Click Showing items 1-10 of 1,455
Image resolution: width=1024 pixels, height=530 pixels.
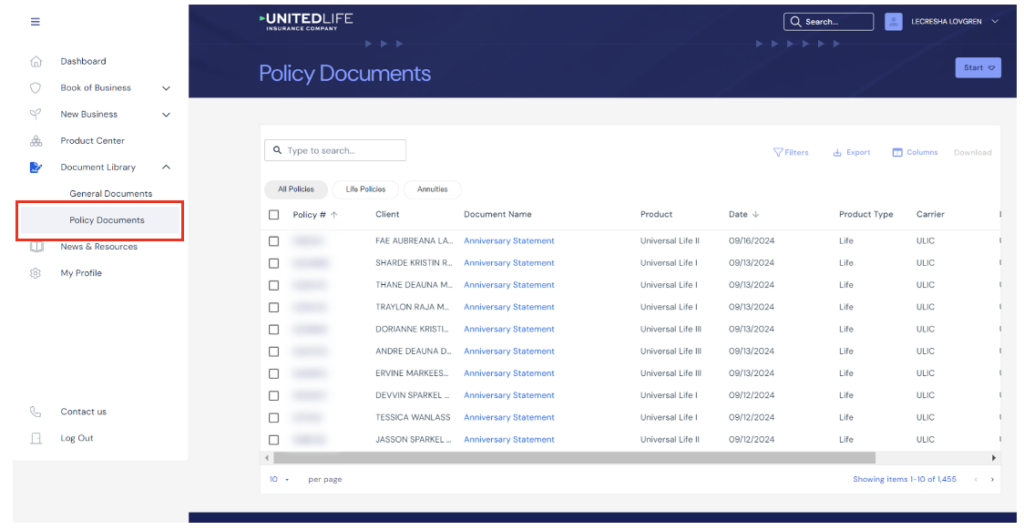pyautogui.click(x=904, y=480)
